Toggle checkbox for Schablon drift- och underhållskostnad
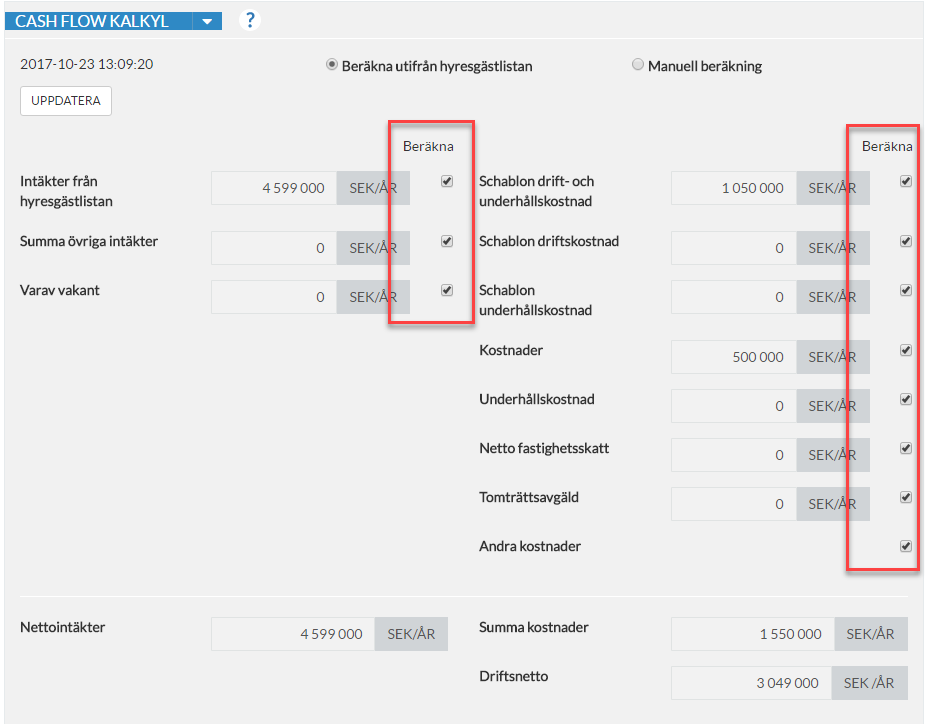 point(906,181)
